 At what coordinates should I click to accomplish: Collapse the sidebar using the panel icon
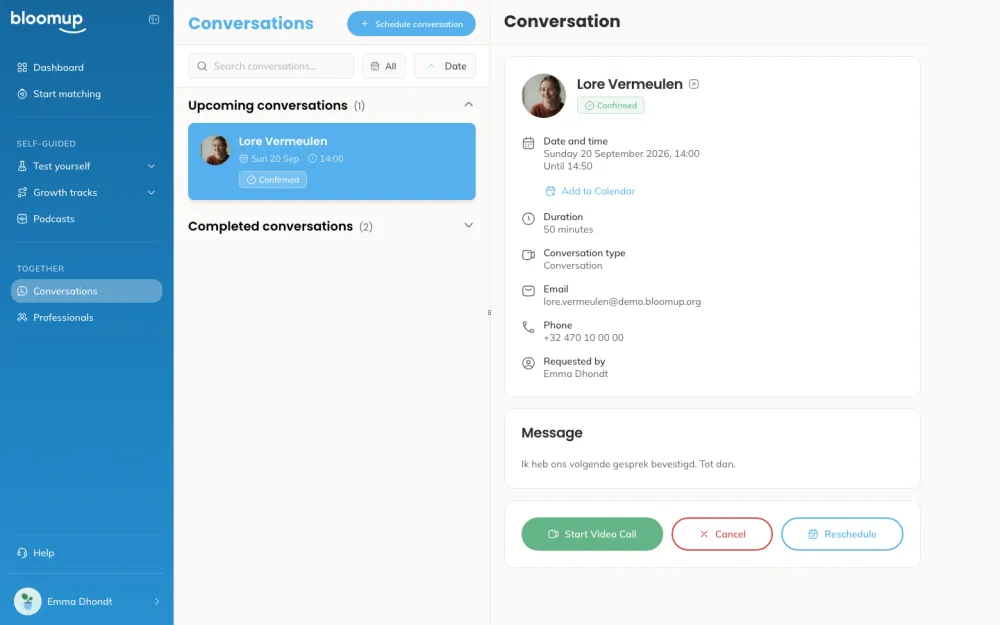tap(154, 20)
